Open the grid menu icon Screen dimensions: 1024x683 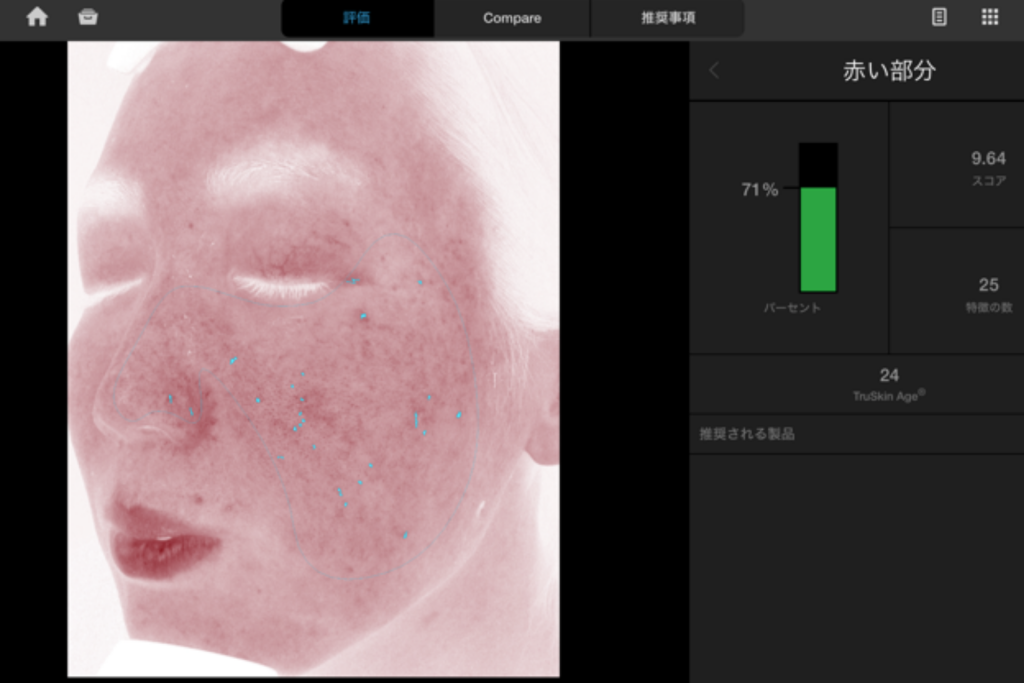click(x=989, y=17)
